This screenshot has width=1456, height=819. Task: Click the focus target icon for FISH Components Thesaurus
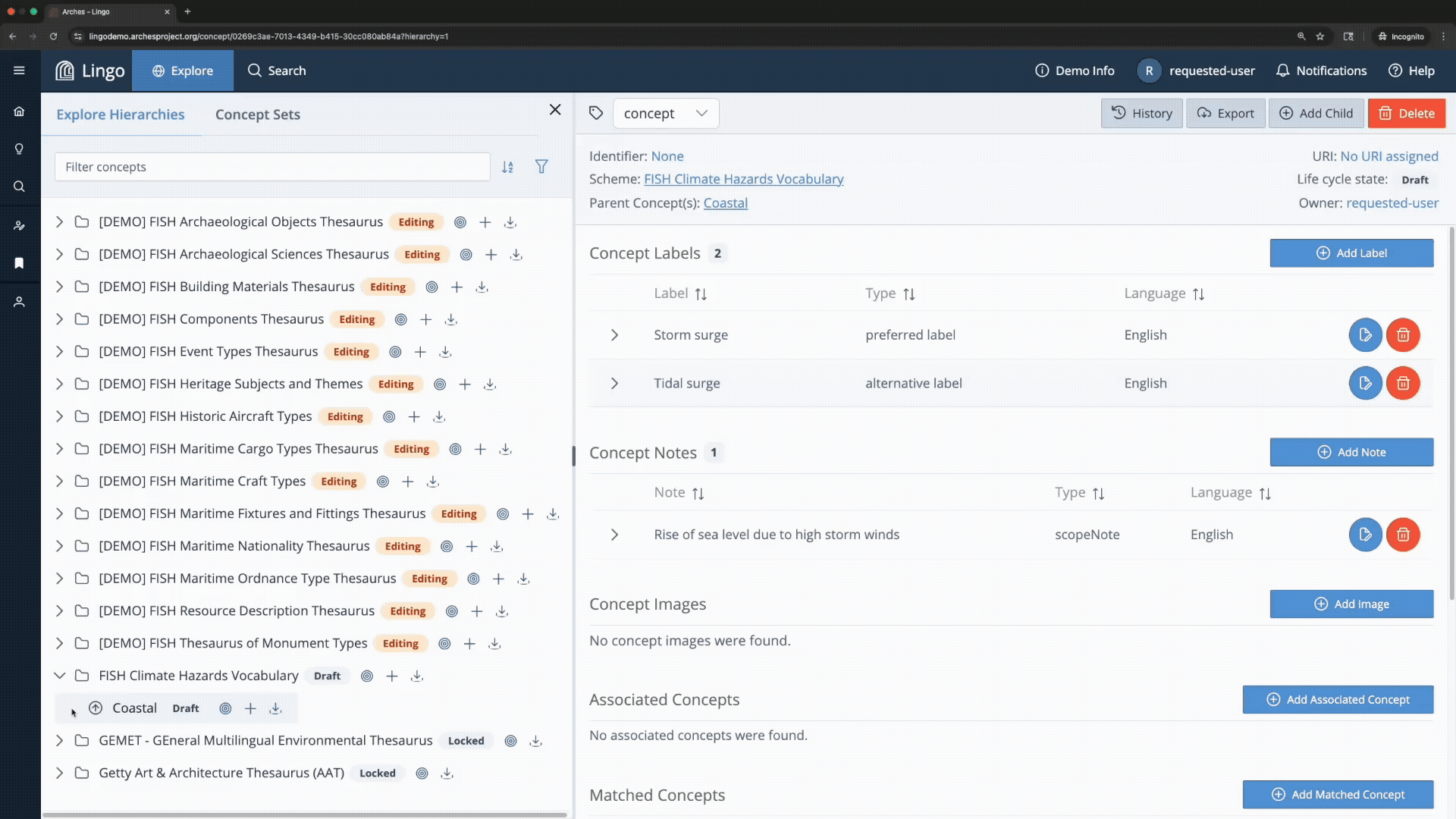pos(401,319)
